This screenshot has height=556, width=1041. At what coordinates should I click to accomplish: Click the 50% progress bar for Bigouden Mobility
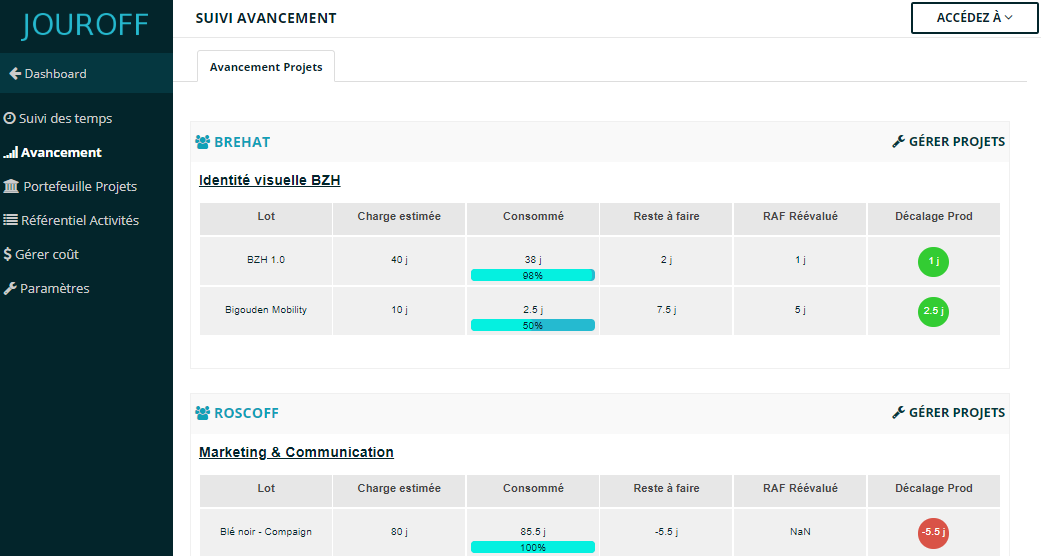click(x=532, y=325)
